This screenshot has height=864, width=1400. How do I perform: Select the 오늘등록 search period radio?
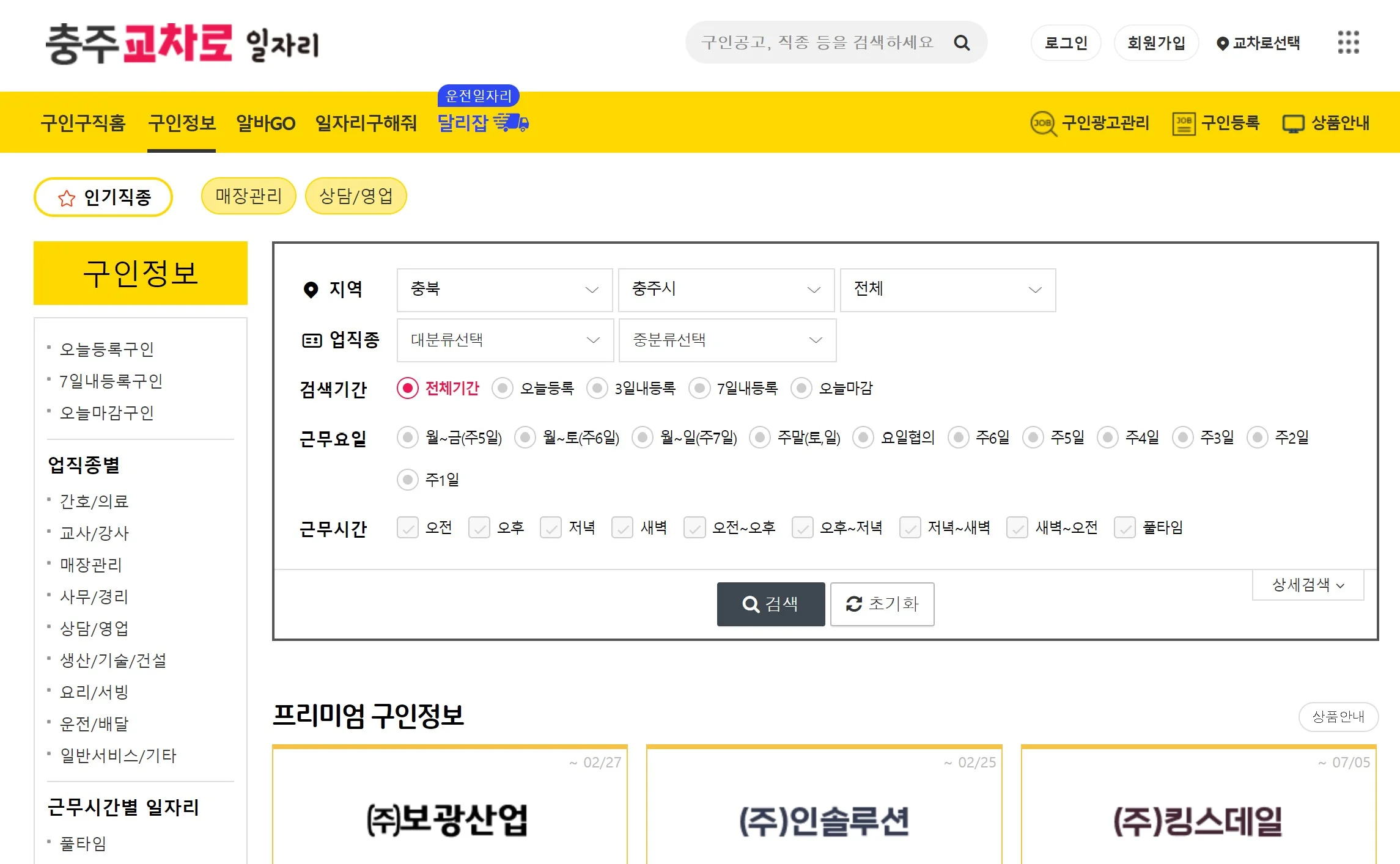coord(503,388)
